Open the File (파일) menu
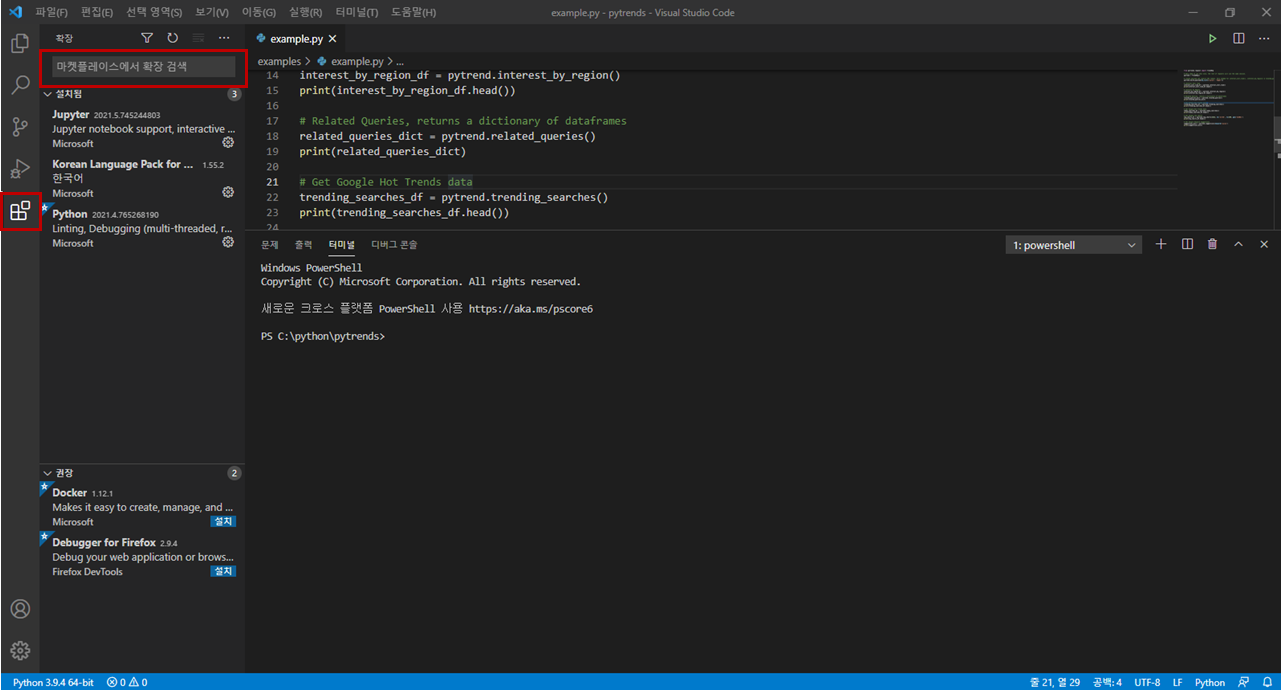This screenshot has width=1281, height=690. pos(51,12)
